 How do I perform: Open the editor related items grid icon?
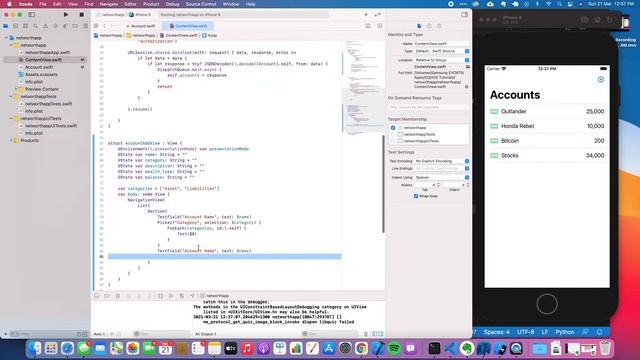pyautogui.click(x=96, y=26)
